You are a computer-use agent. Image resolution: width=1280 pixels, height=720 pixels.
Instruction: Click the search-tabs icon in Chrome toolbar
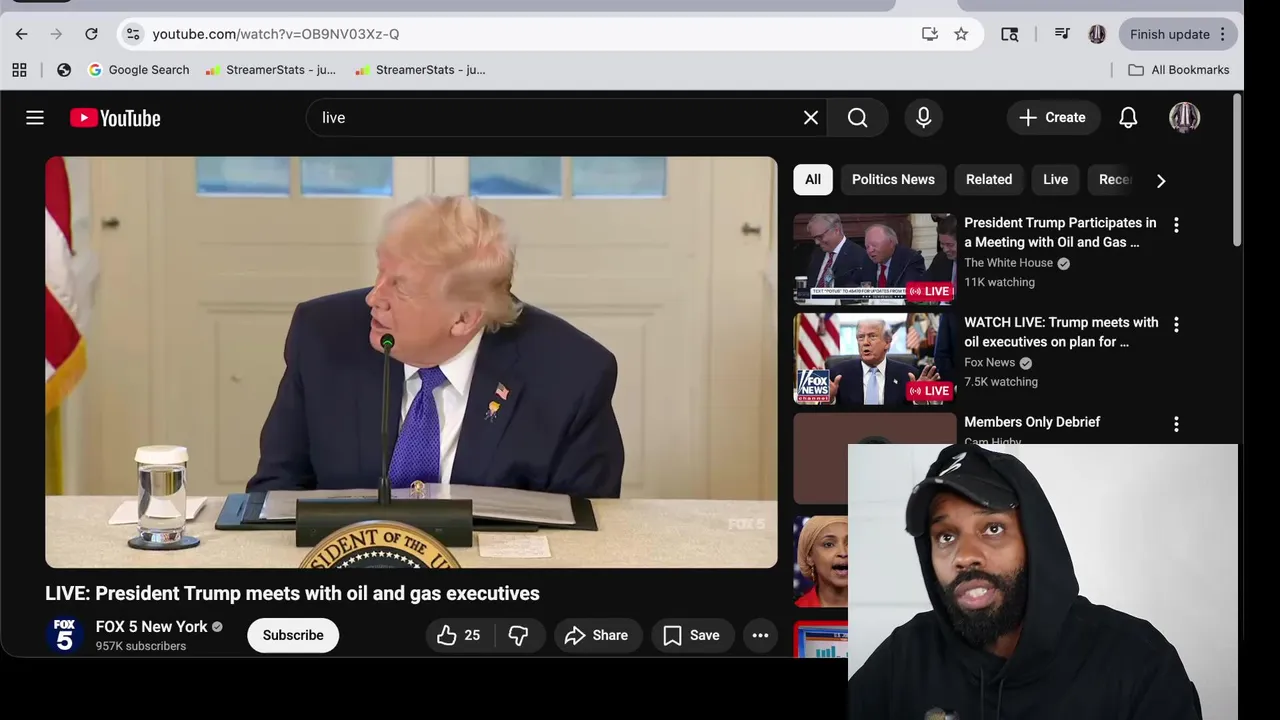(1010, 34)
